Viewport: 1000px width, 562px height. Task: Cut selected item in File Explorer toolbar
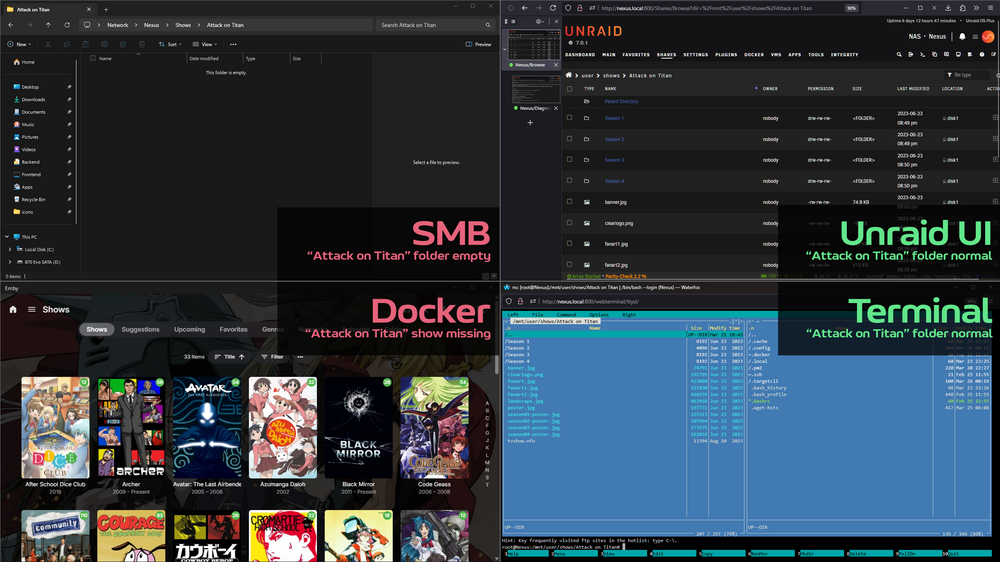(48, 44)
